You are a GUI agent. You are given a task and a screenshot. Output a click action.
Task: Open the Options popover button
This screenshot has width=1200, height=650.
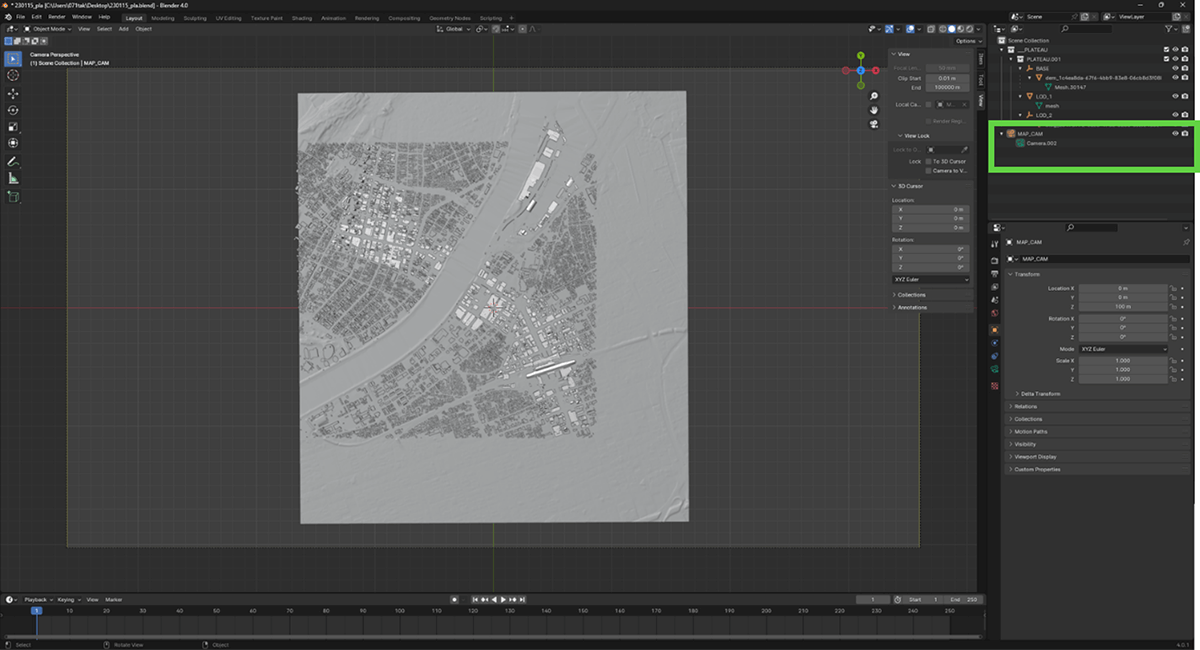click(967, 41)
